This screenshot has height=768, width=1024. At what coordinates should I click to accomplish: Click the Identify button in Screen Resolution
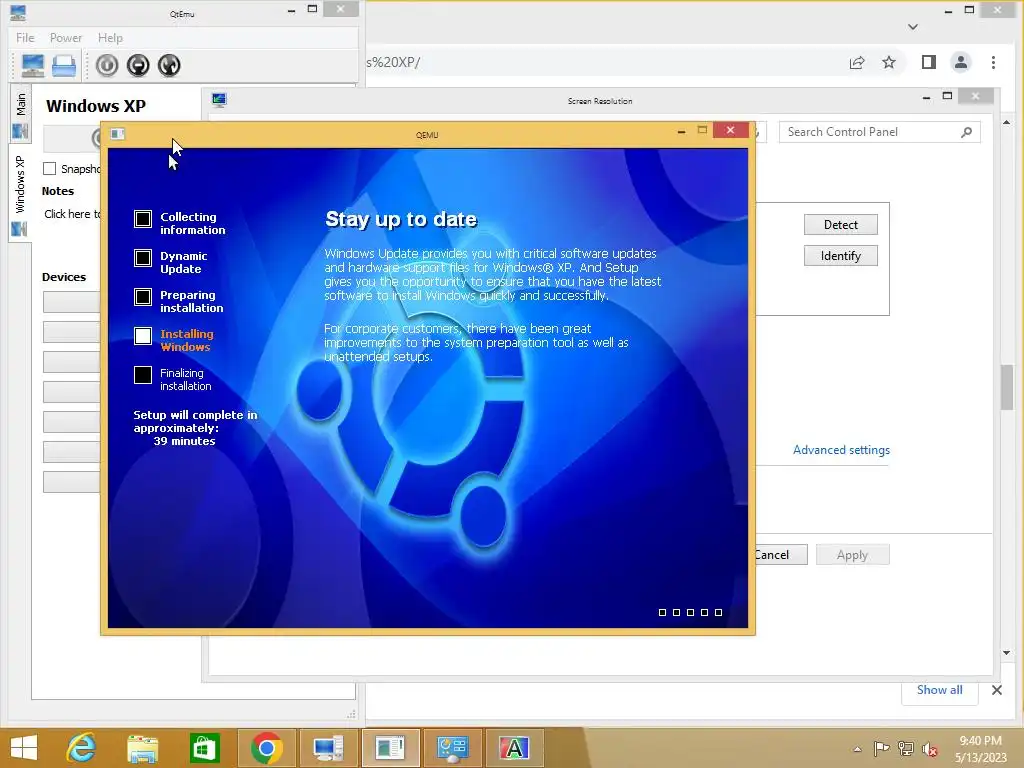coord(840,256)
